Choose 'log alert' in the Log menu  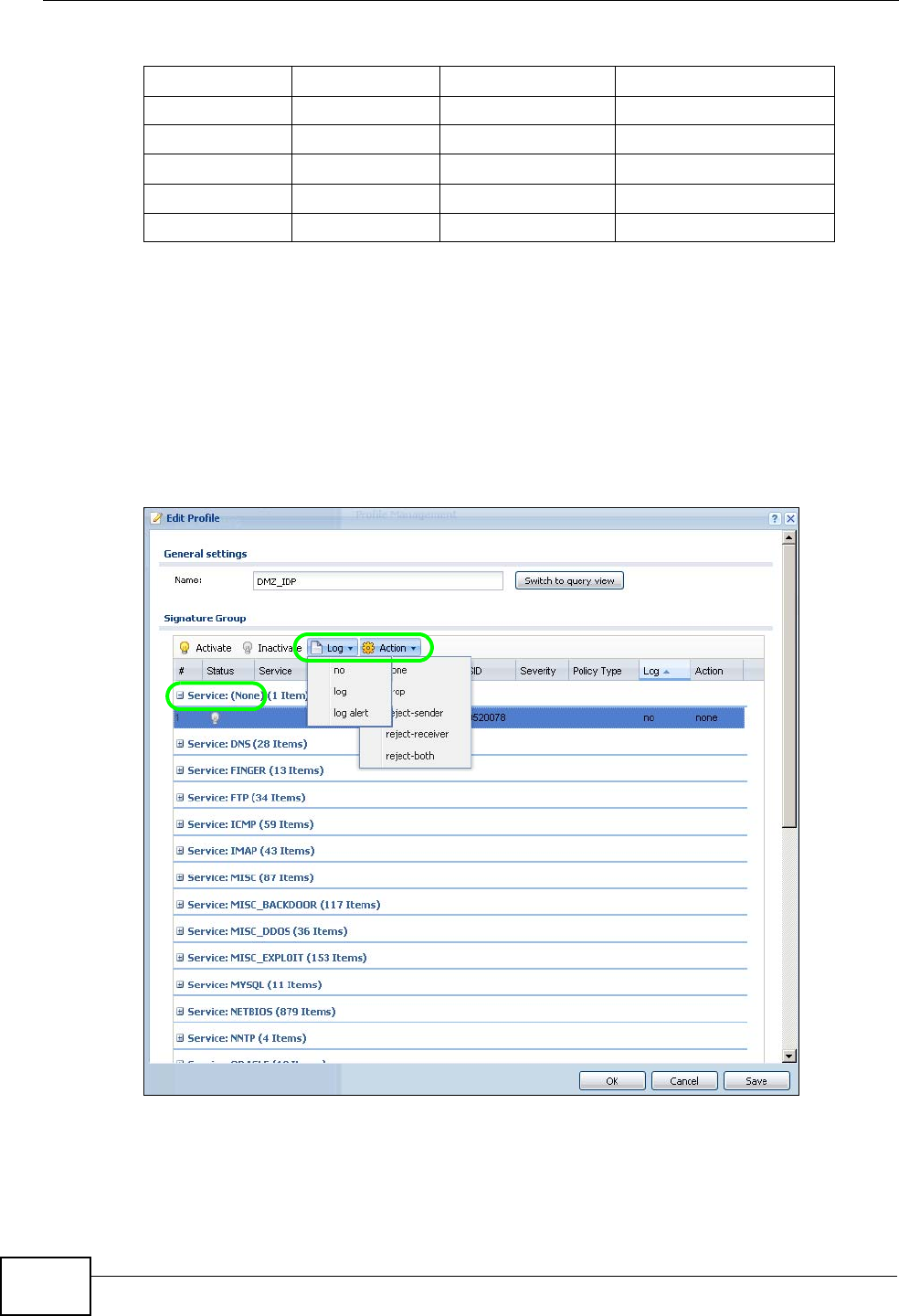[x=349, y=713]
